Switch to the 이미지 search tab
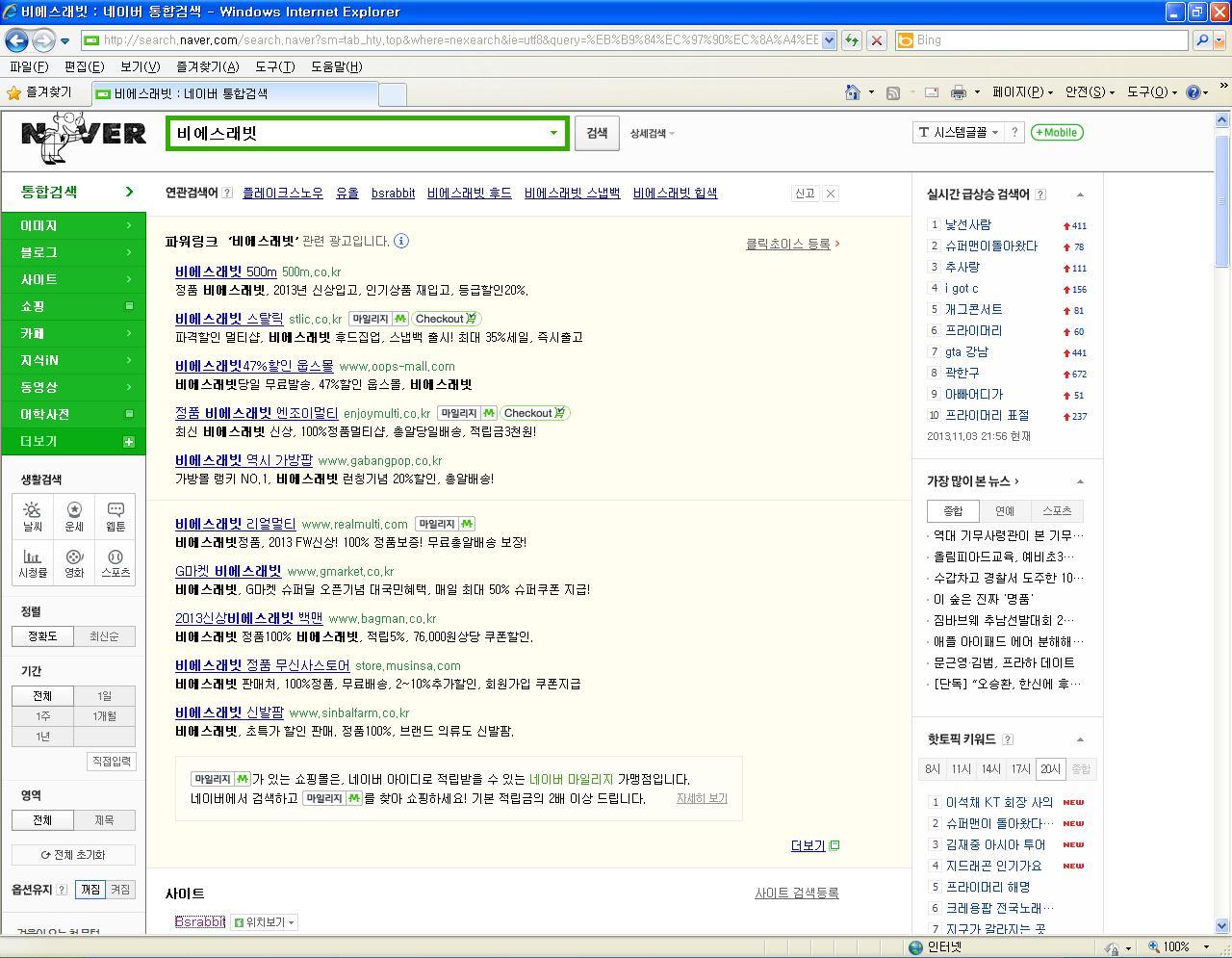This screenshot has height=958, width=1232. [x=73, y=225]
